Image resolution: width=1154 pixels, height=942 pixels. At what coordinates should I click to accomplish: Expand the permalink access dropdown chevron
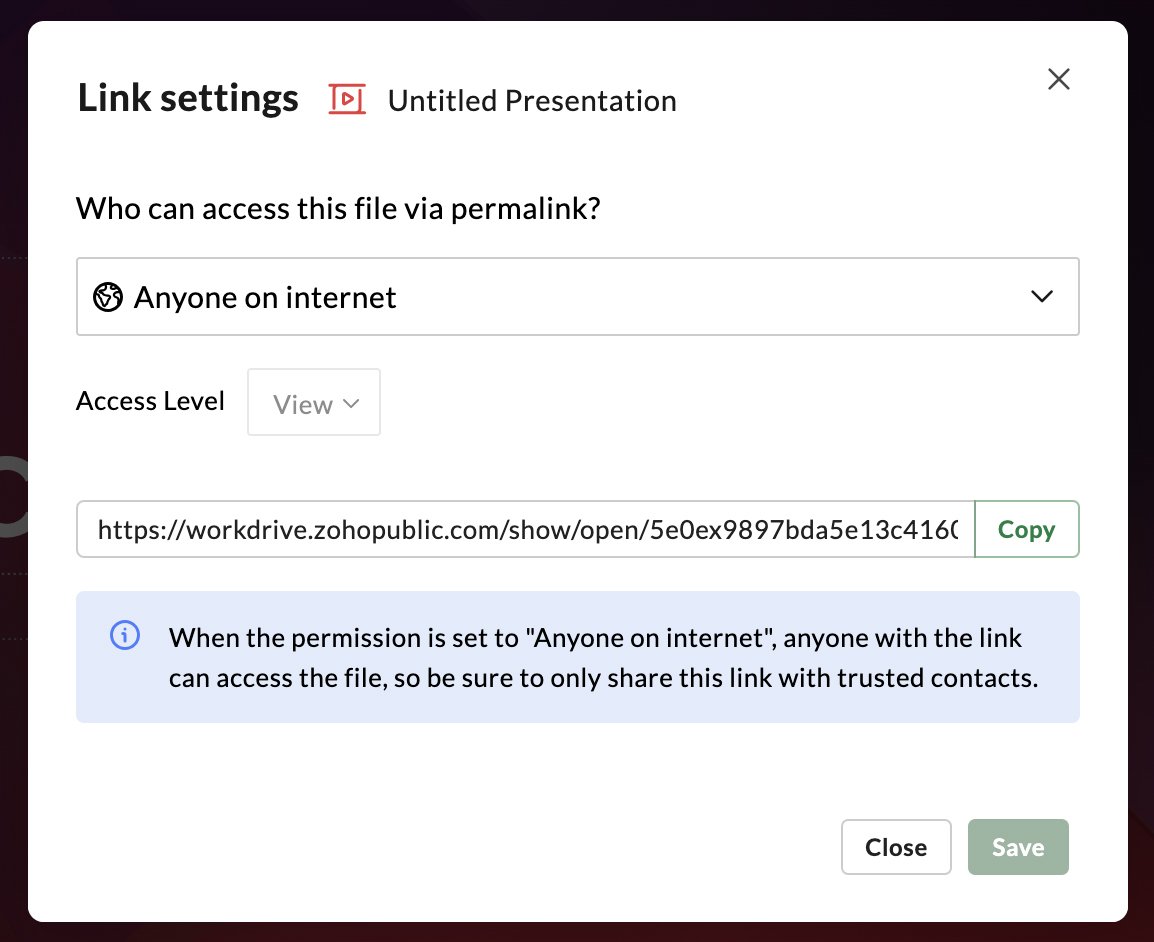tap(1041, 297)
